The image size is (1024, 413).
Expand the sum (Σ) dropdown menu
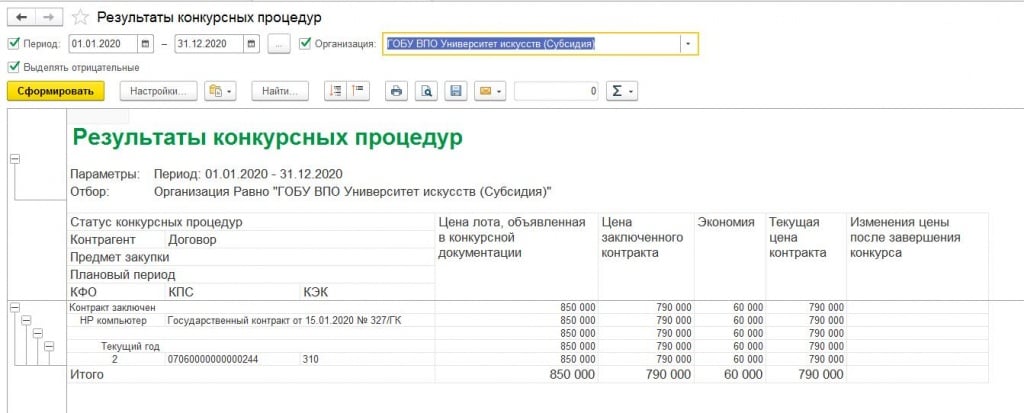click(623, 91)
